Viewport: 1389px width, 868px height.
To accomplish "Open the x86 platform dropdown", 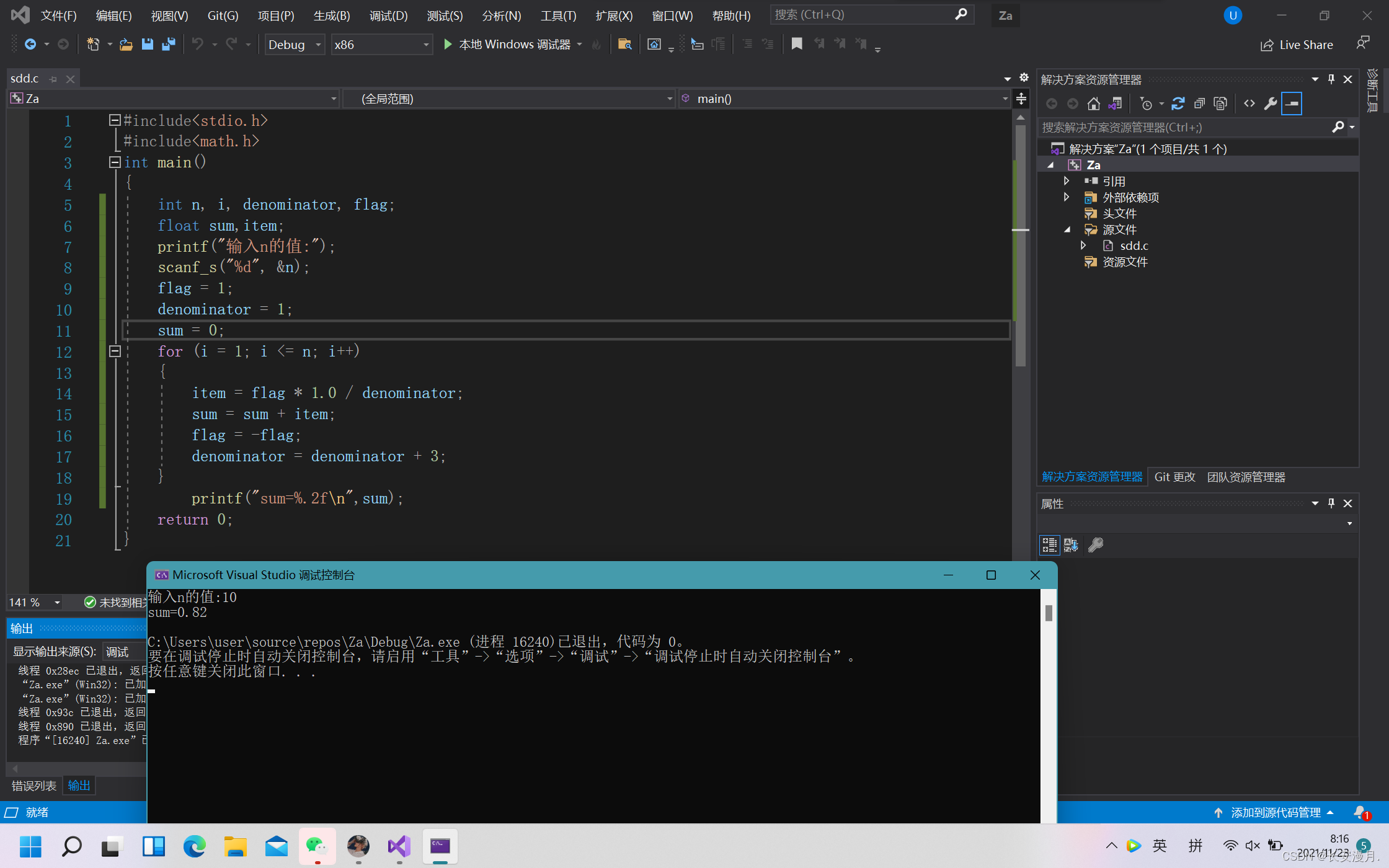I will coord(426,45).
